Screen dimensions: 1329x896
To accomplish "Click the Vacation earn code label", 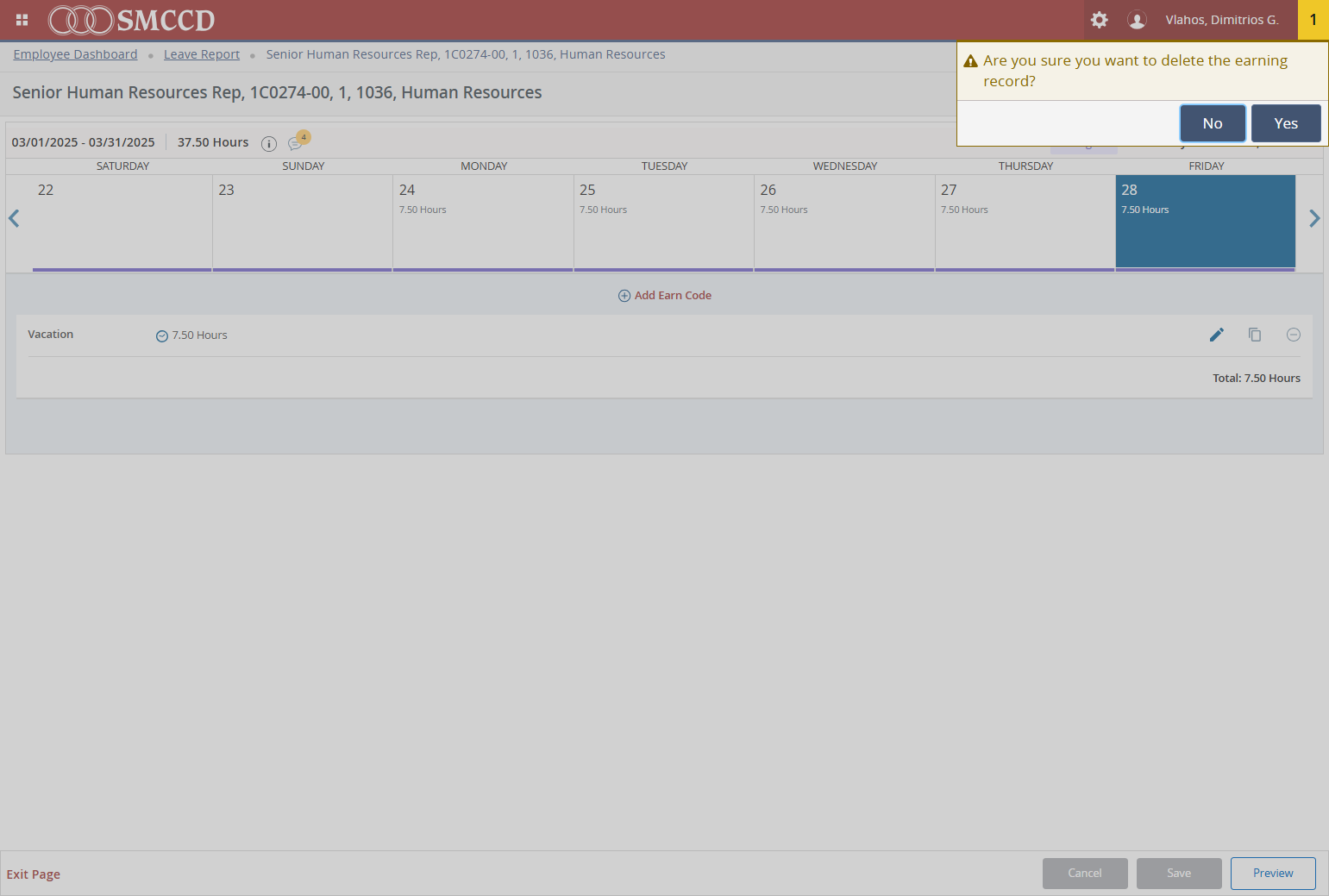I will pyautogui.click(x=51, y=335).
